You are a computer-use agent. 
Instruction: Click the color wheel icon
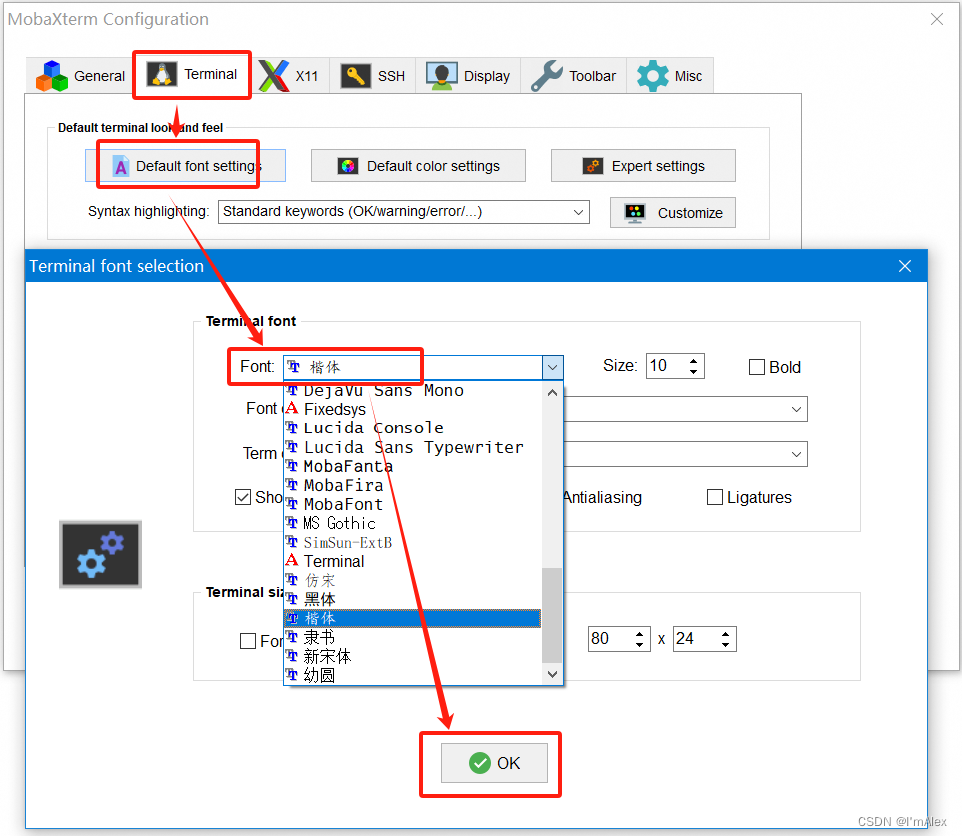click(x=348, y=166)
